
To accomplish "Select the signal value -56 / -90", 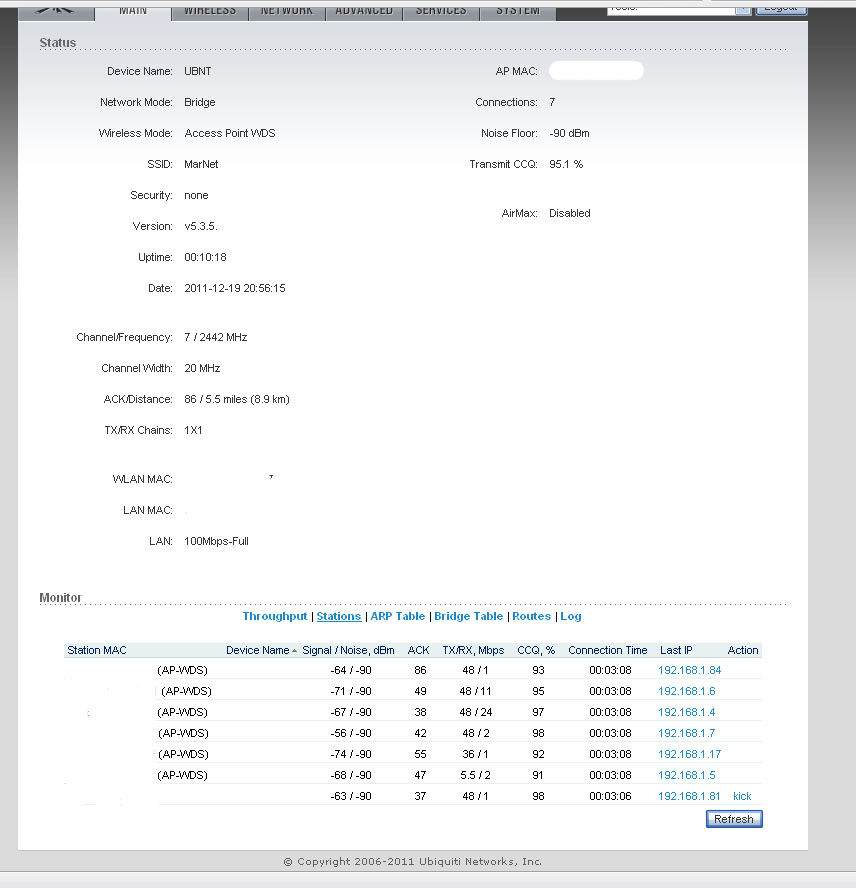I will click(x=351, y=733).
